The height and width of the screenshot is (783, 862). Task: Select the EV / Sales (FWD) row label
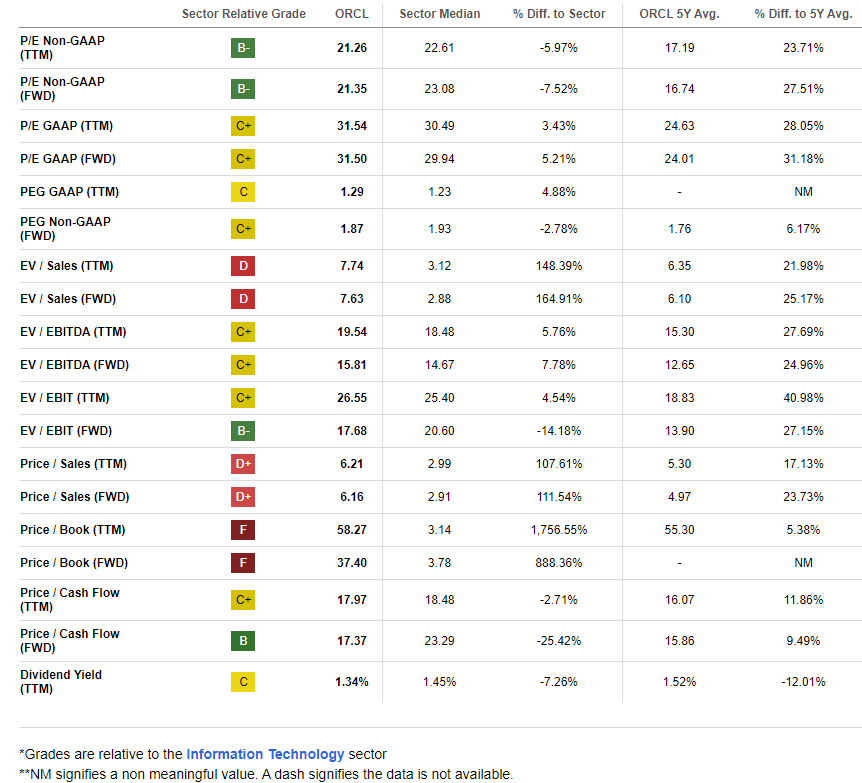(68, 299)
